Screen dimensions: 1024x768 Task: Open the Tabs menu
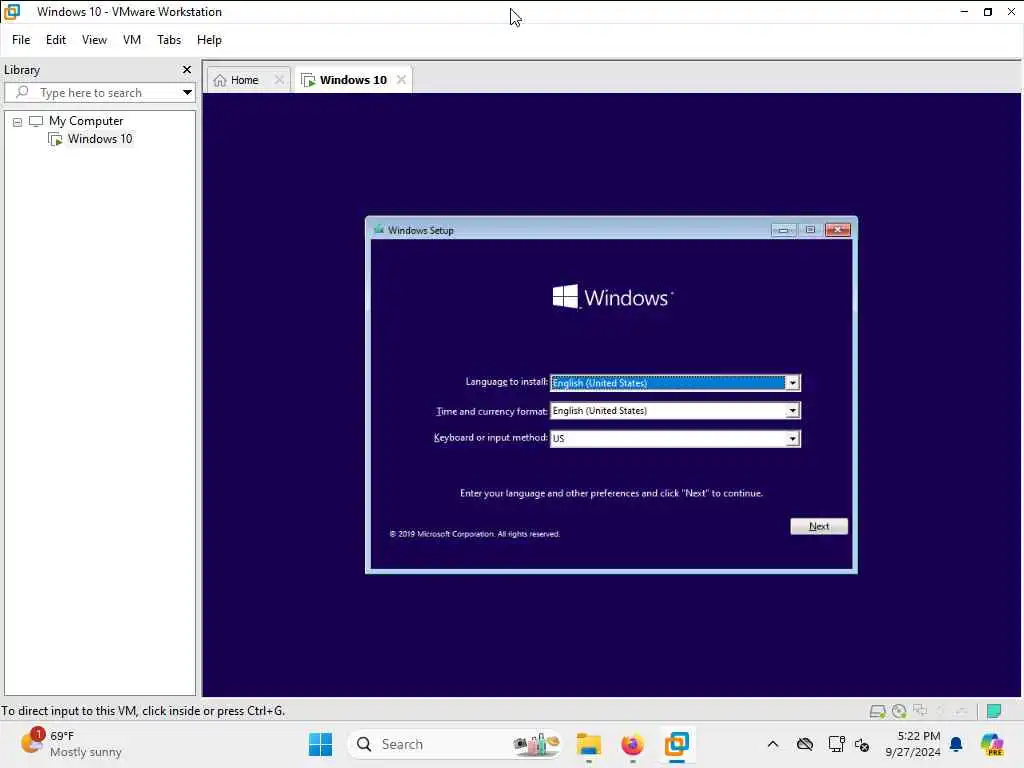[x=169, y=40]
